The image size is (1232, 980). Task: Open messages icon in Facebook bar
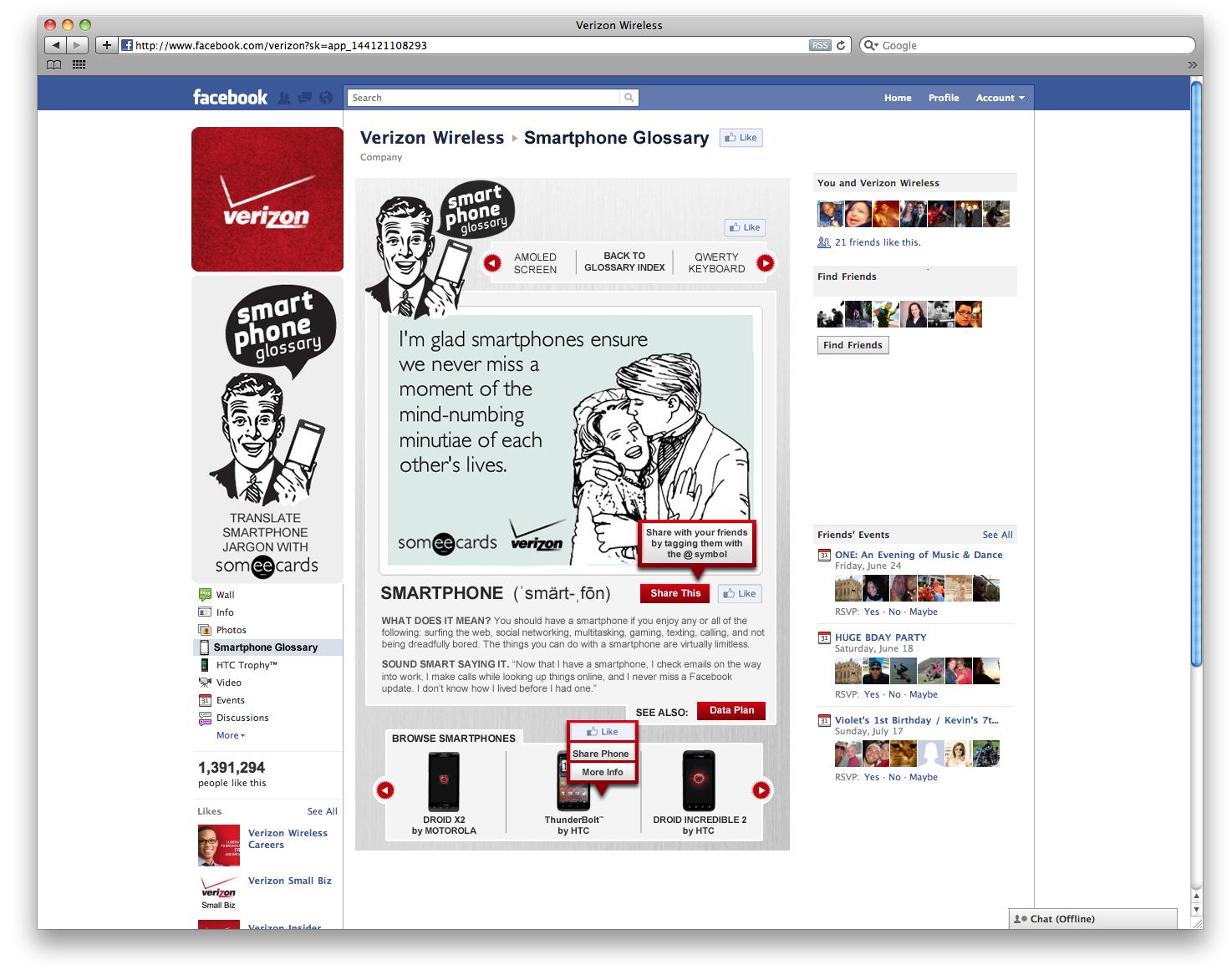(x=305, y=98)
